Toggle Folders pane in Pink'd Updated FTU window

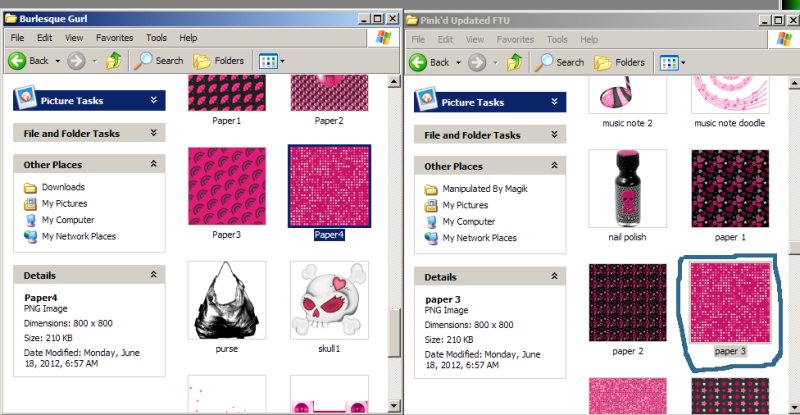[619, 62]
